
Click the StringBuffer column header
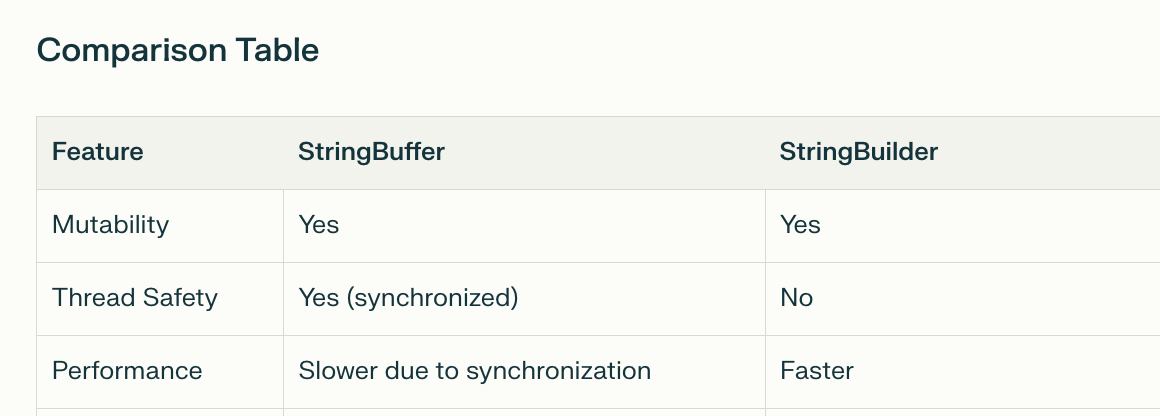tap(371, 152)
